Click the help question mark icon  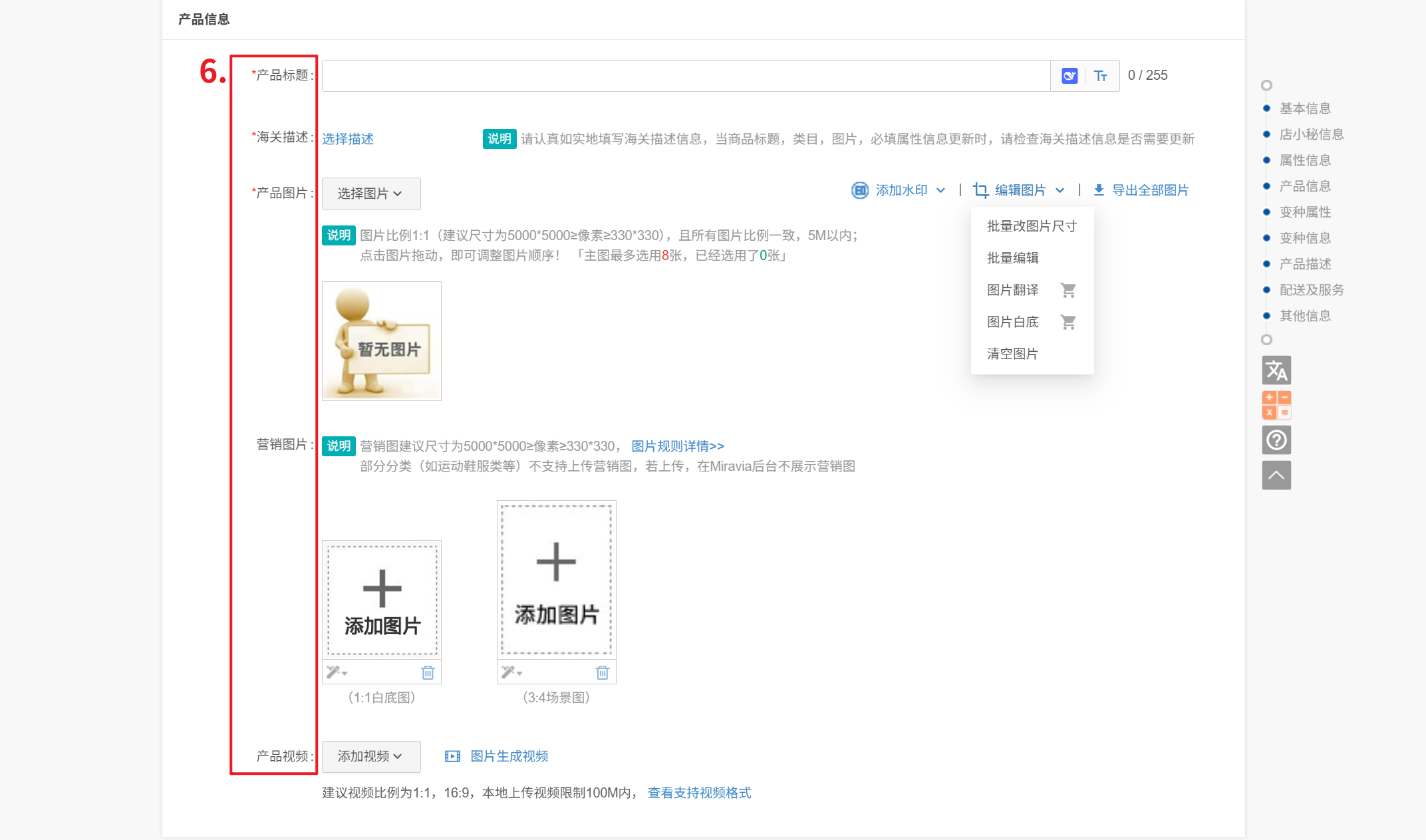click(1276, 440)
